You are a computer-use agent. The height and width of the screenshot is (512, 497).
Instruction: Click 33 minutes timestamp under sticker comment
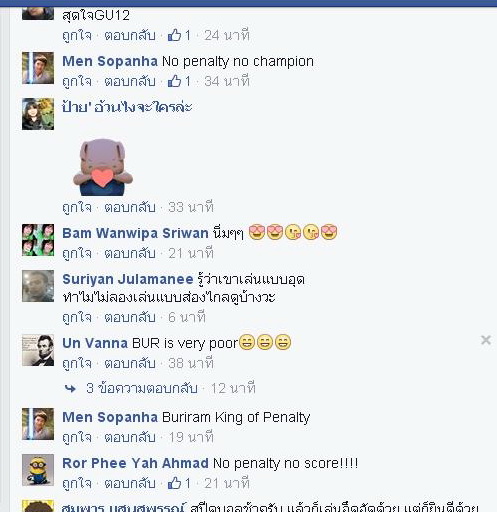[x=191, y=207]
